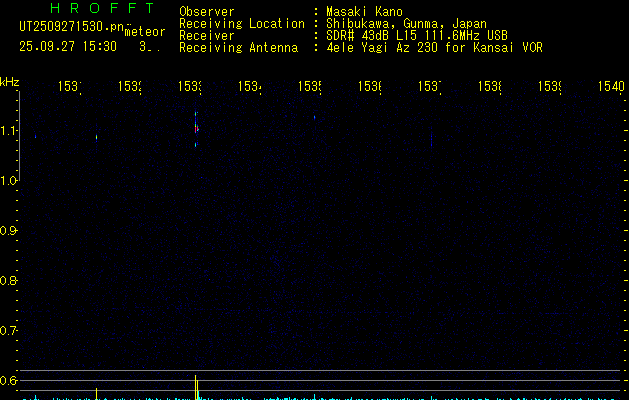Click the Observer label
The height and width of the screenshot is (400, 629).
tap(207, 11)
